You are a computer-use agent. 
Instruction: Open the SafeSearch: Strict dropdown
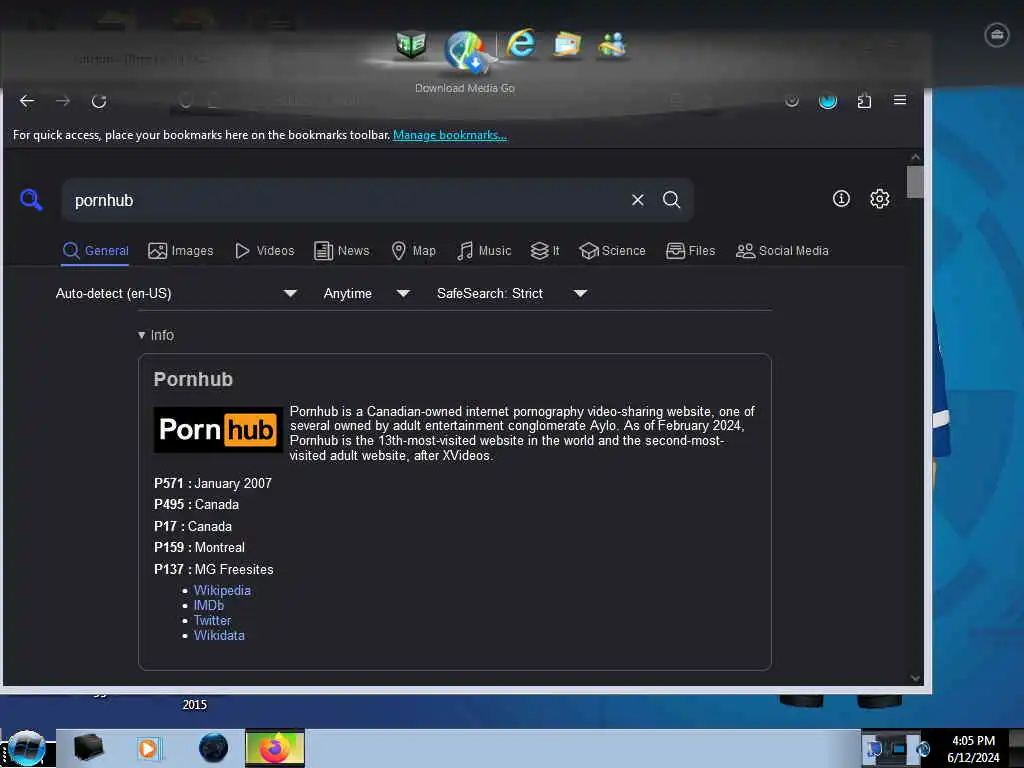coord(511,294)
